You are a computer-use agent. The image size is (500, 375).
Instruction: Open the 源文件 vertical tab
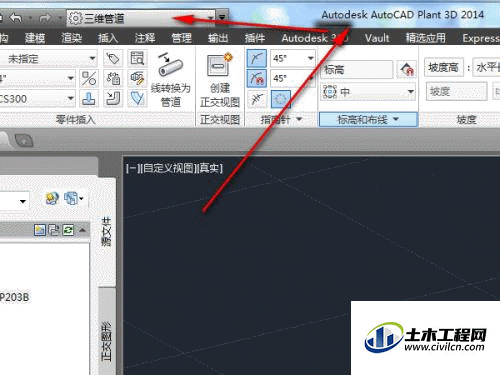[x=107, y=232]
